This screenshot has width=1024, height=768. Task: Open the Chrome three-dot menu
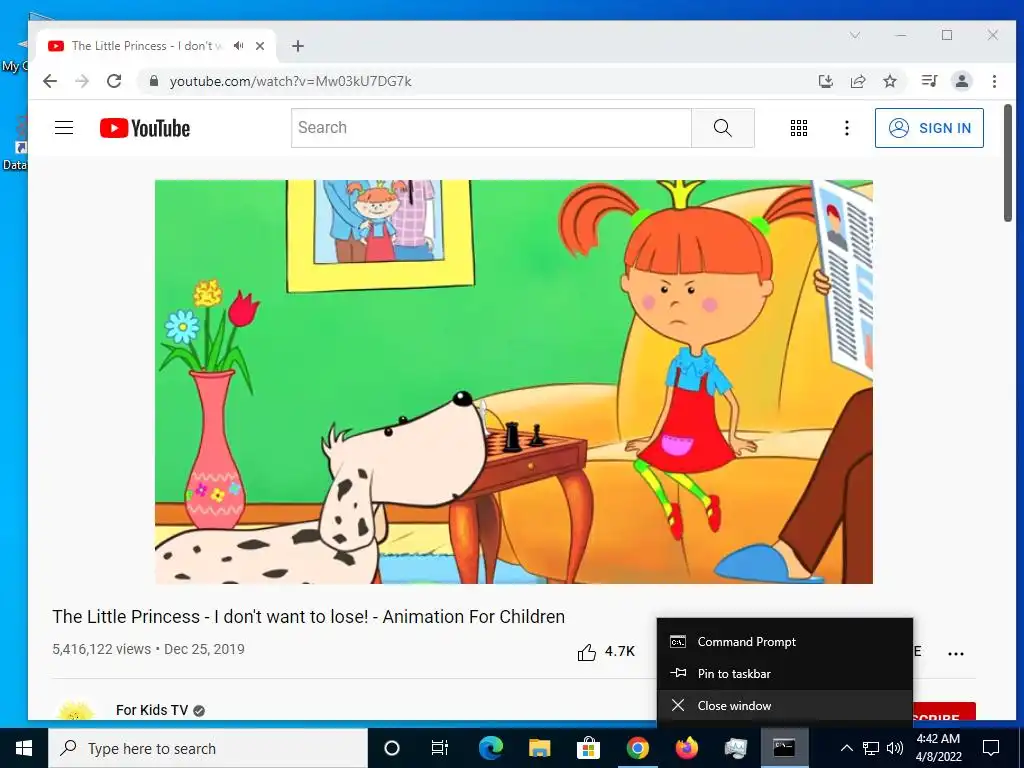tap(994, 81)
